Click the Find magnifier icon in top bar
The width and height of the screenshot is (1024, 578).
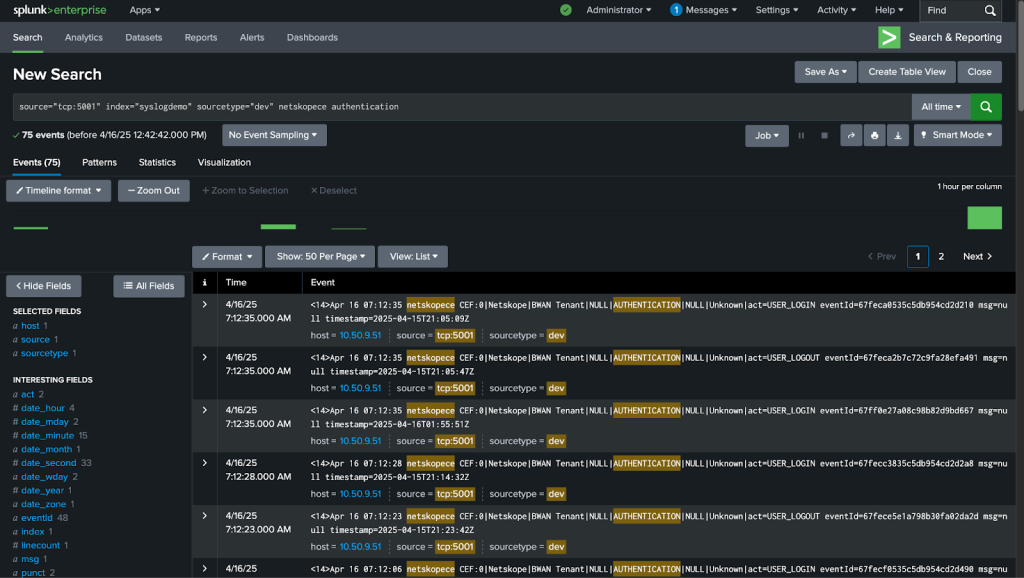[x=990, y=10]
